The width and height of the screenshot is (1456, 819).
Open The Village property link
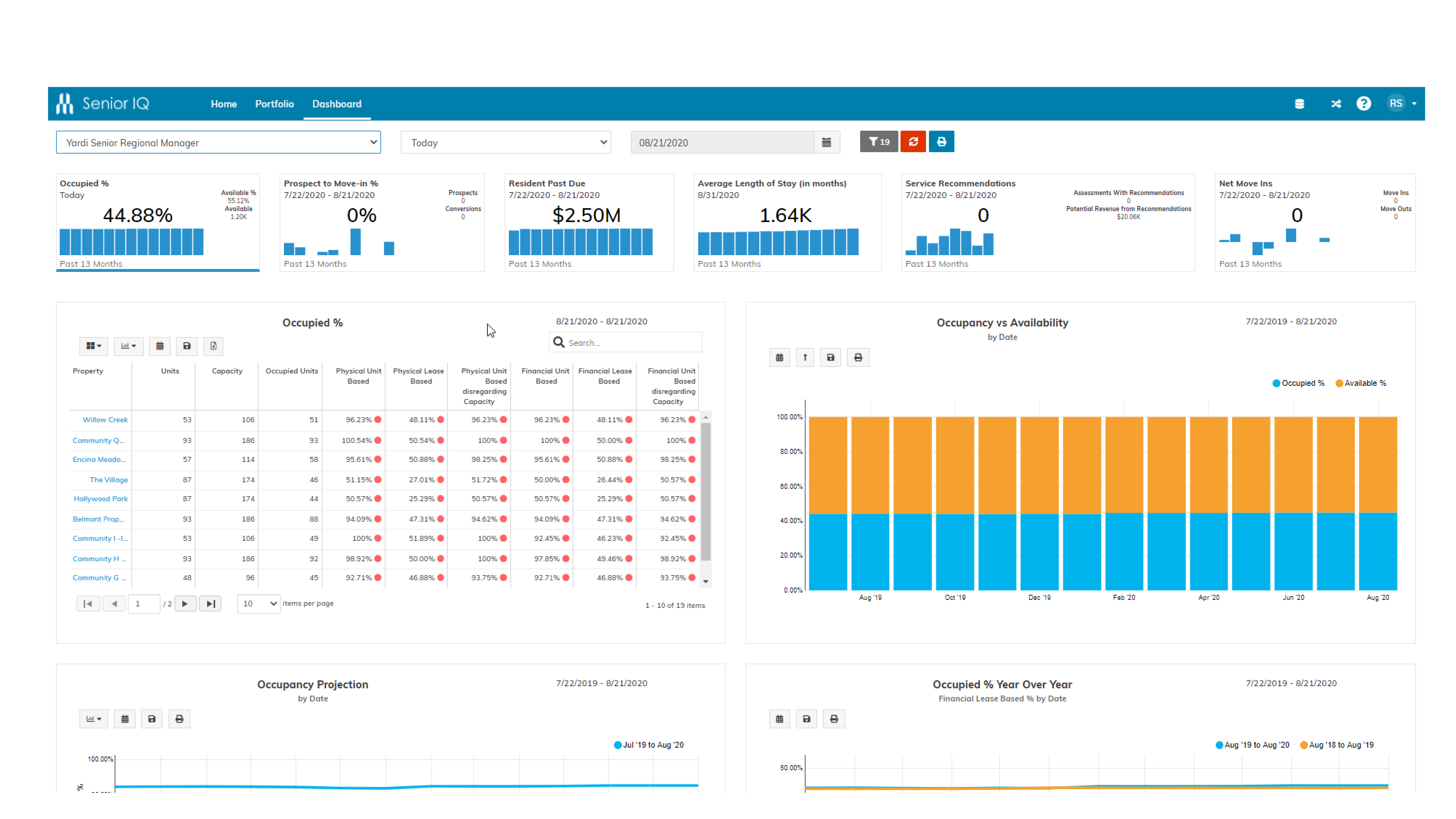click(x=108, y=480)
